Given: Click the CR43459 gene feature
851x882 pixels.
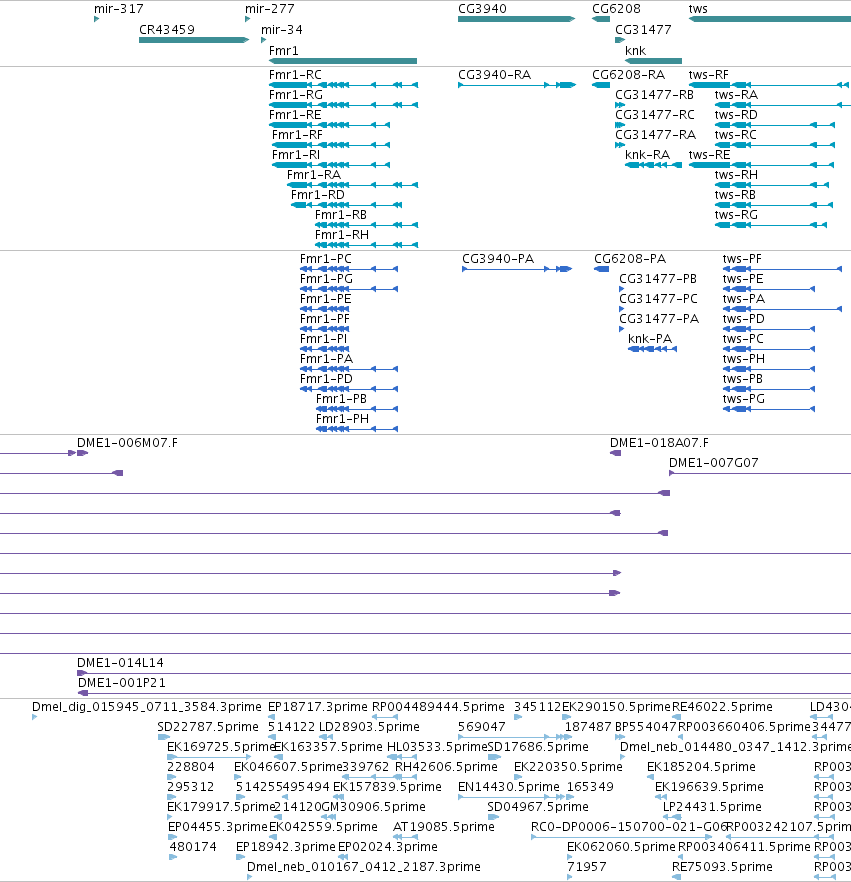Looking at the screenshot, I should [x=194, y=40].
